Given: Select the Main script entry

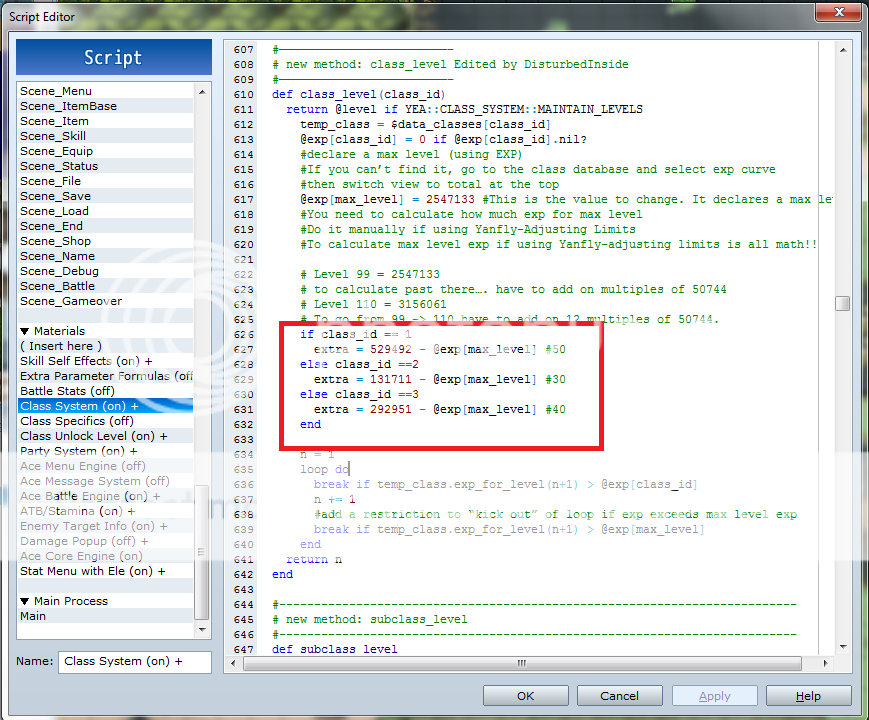Looking at the screenshot, I should [x=33, y=616].
